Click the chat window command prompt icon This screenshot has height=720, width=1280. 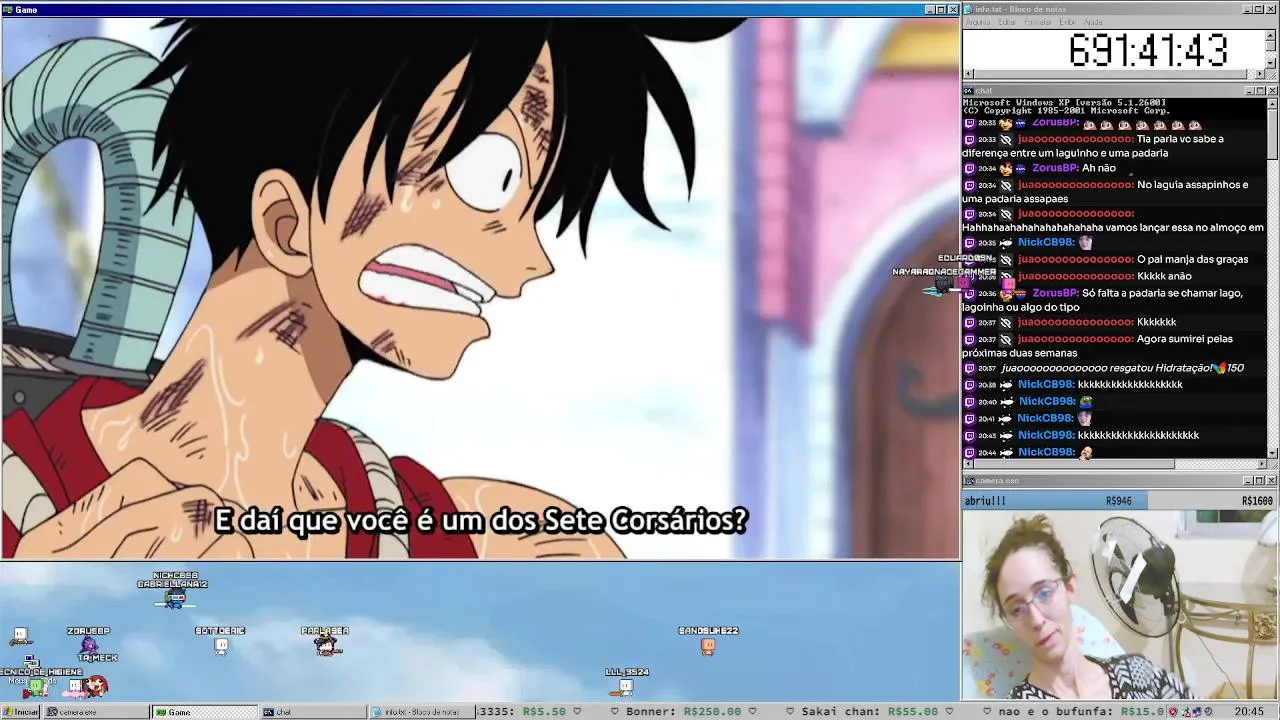(969, 91)
